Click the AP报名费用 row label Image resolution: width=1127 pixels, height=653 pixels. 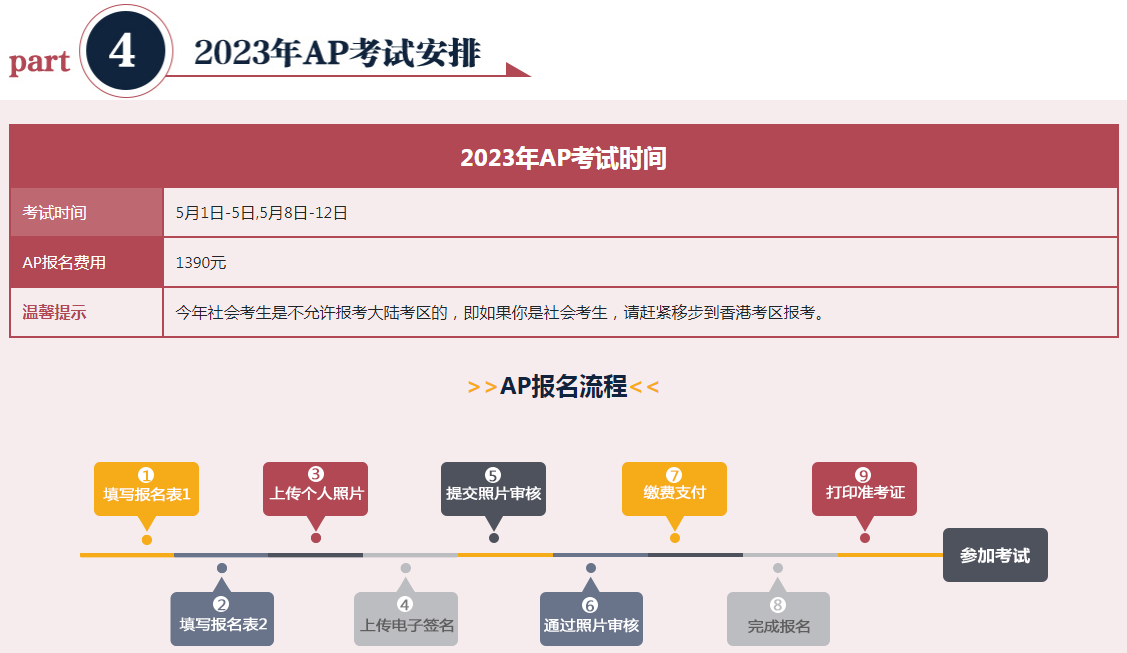click(86, 262)
